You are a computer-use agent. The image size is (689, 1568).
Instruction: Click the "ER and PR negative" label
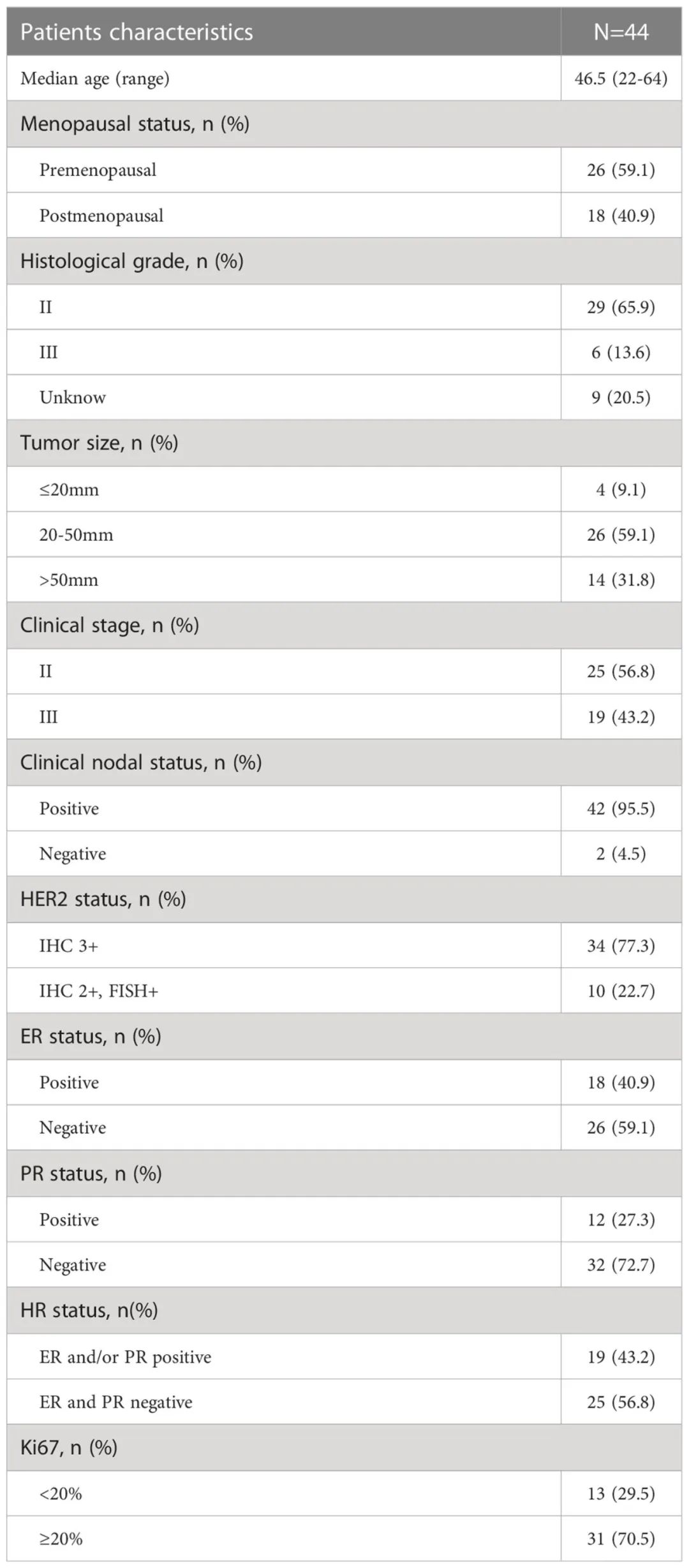(x=115, y=1402)
